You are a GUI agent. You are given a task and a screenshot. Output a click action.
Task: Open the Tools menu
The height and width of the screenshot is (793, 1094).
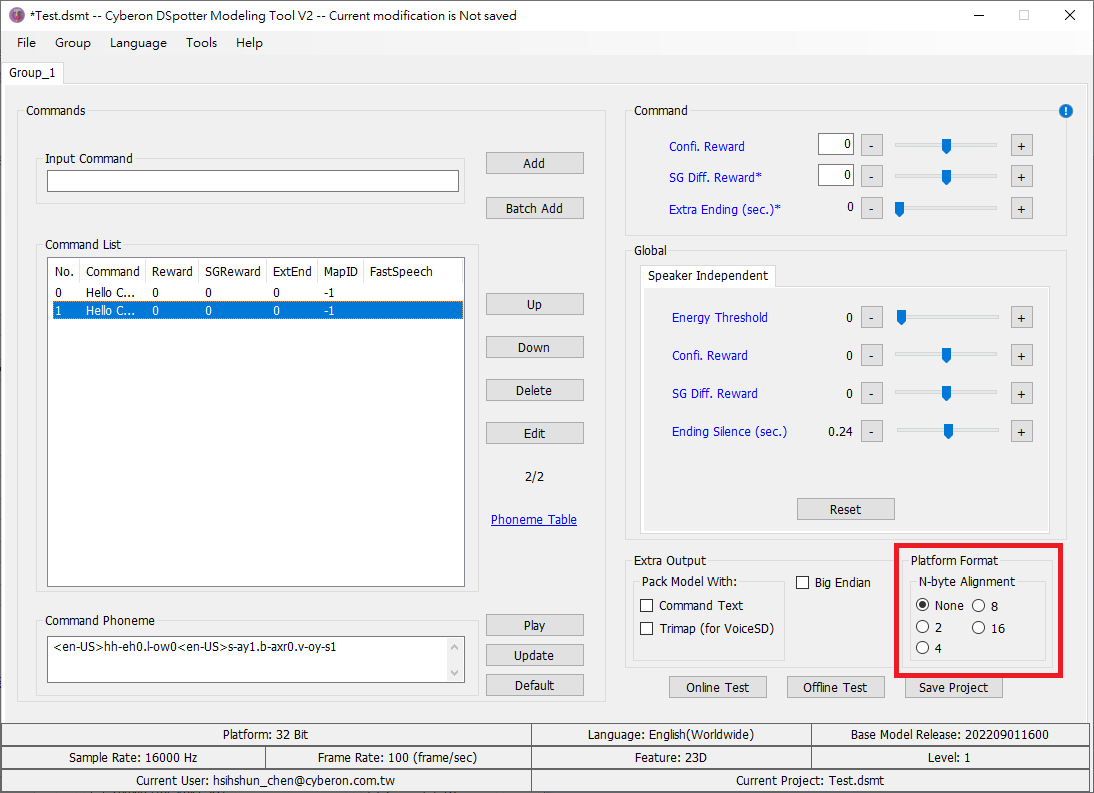(x=201, y=43)
